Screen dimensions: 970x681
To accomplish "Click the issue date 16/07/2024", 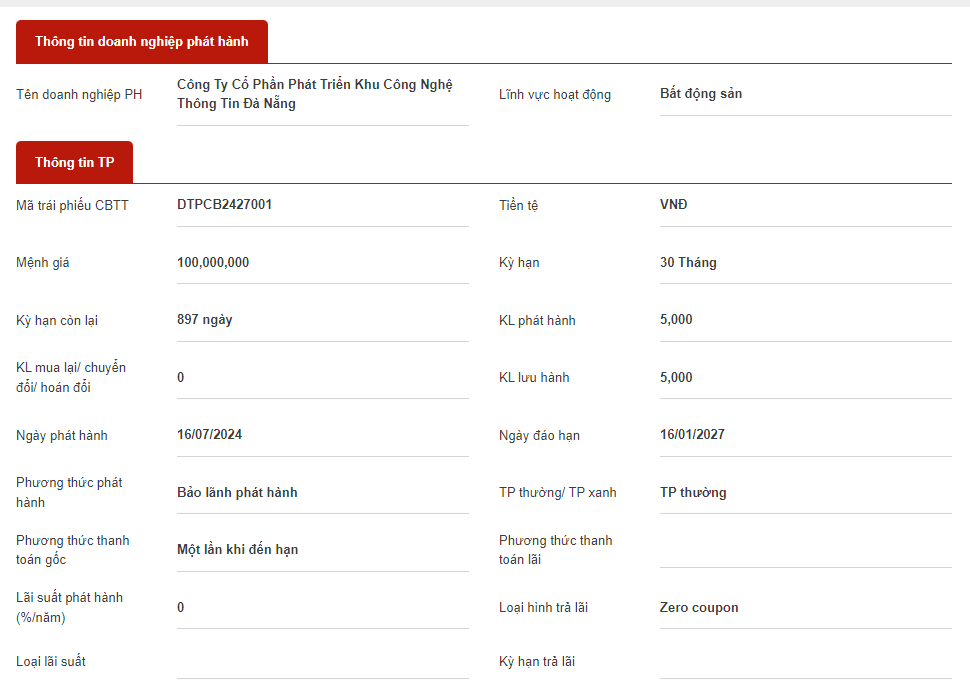I will (210, 435).
